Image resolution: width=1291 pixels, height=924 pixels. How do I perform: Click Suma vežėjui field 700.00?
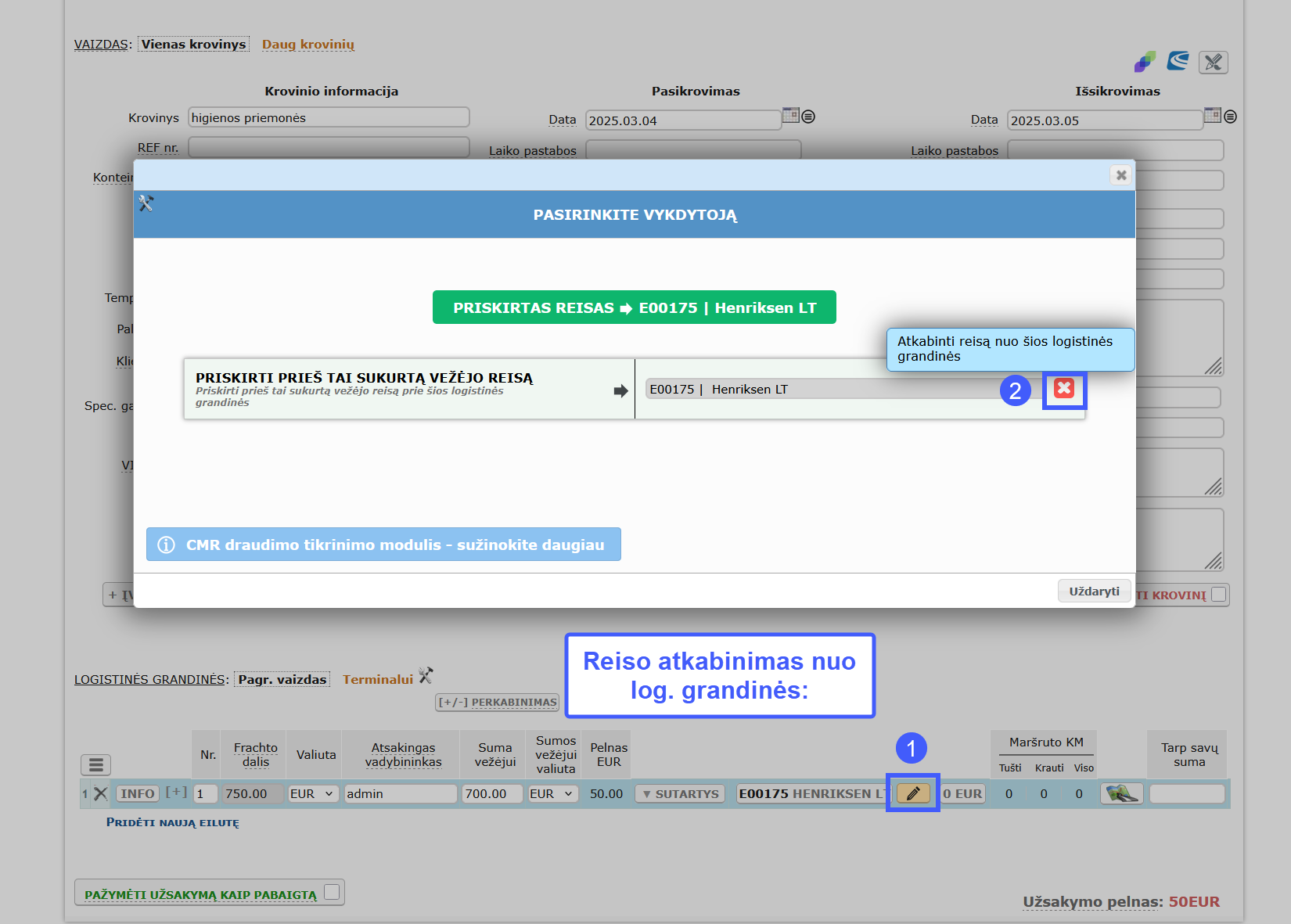(x=492, y=793)
